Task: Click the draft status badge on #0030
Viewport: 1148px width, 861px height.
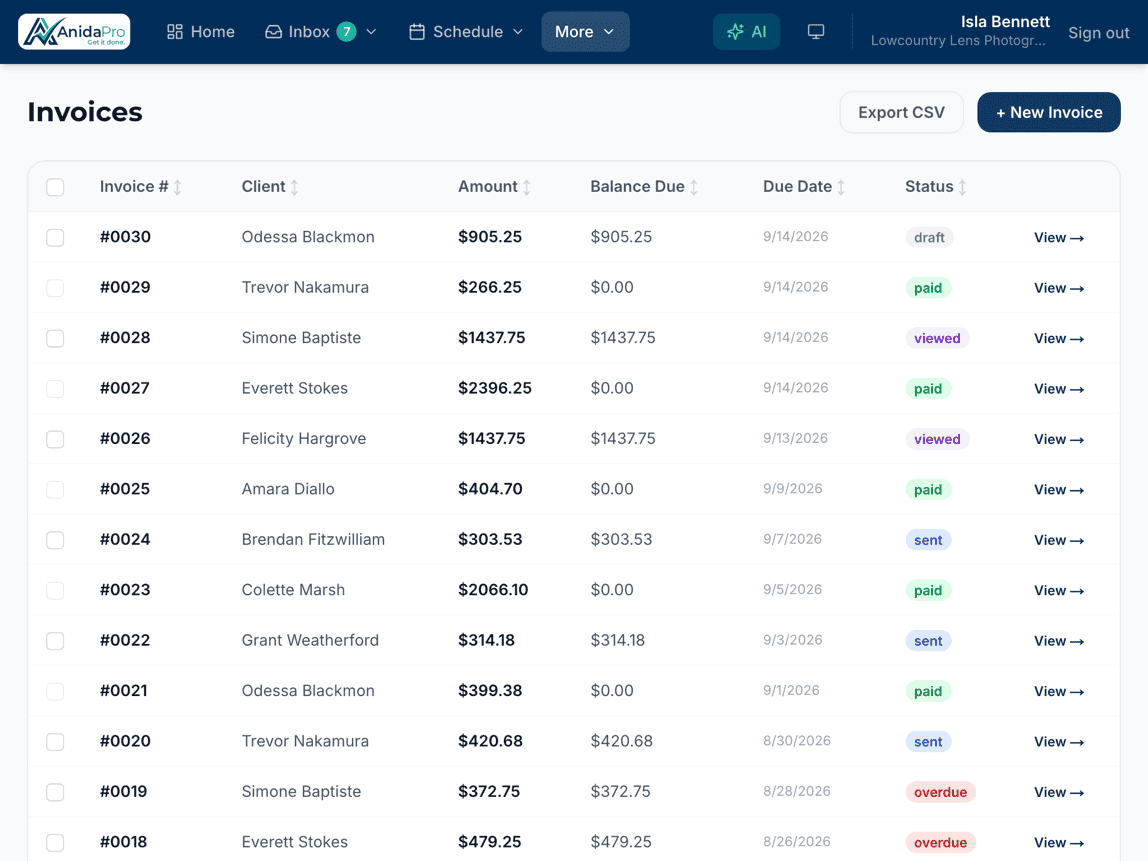Action: point(929,238)
